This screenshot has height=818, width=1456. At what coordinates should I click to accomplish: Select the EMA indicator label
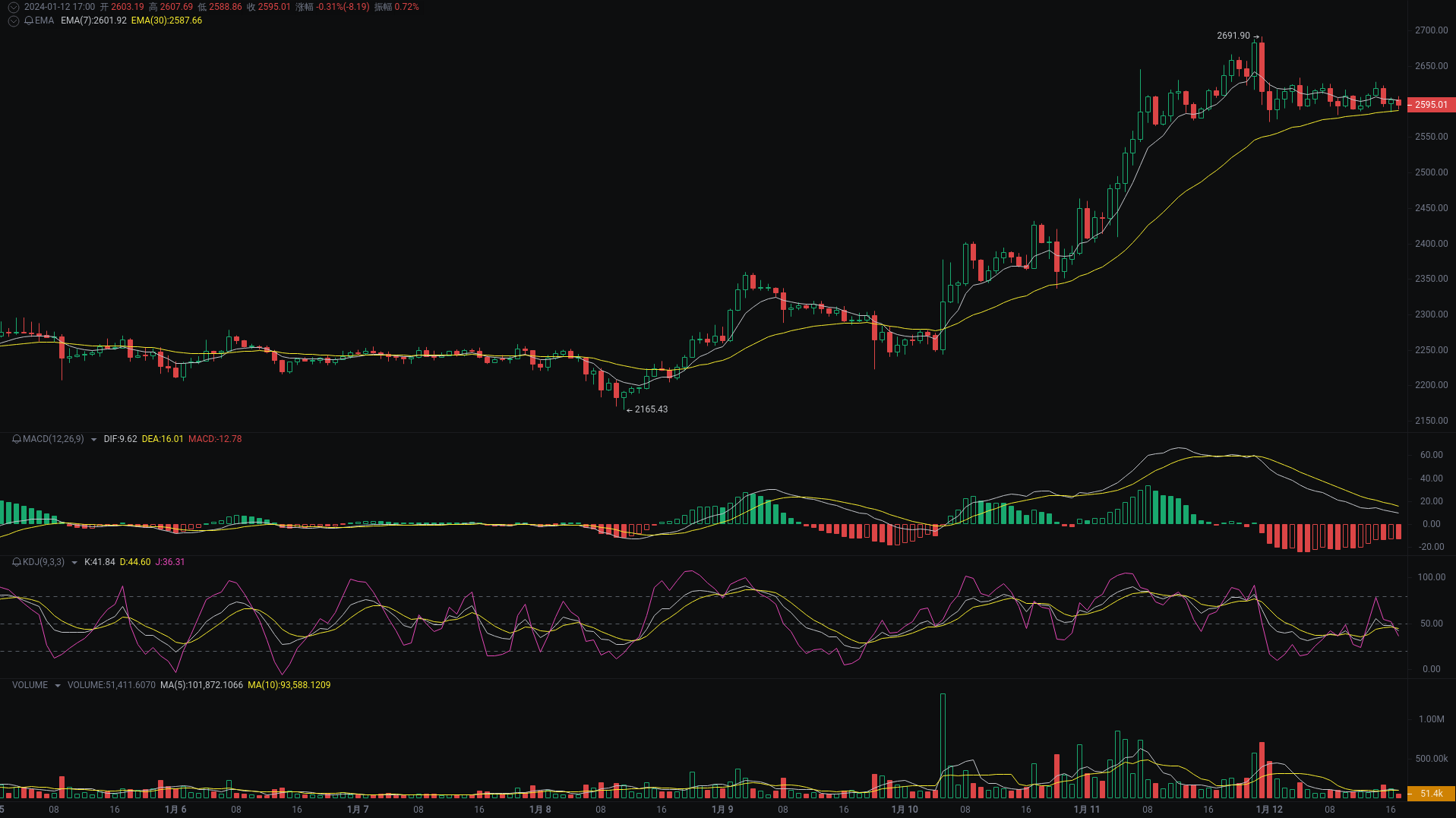coord(43,21)
